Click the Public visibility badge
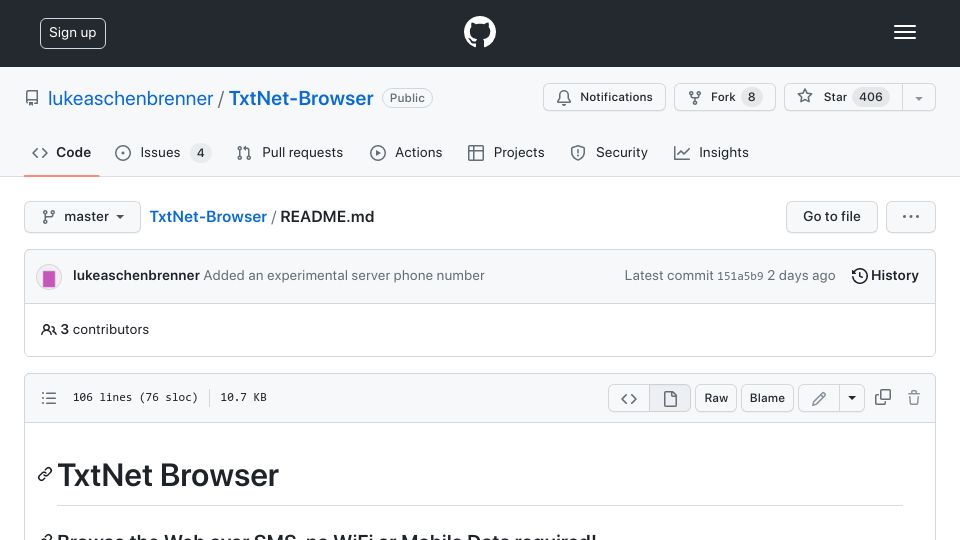The height and width of the screenshot is (540, 960). coord(407,98)
